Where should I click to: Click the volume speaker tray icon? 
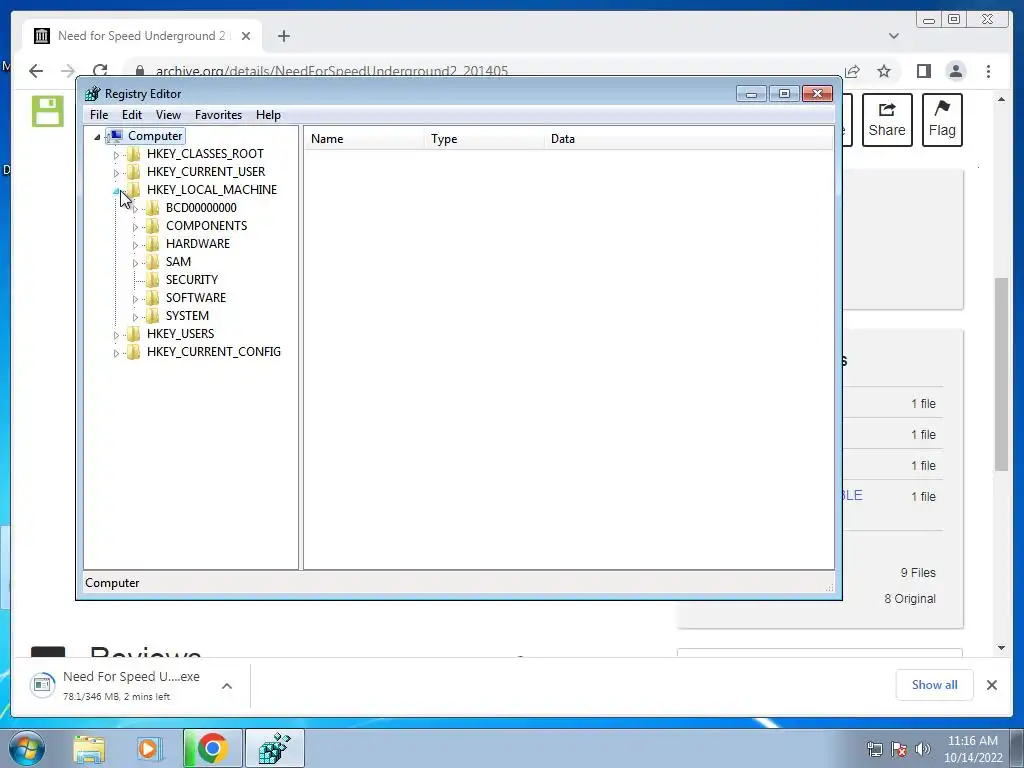923,749
